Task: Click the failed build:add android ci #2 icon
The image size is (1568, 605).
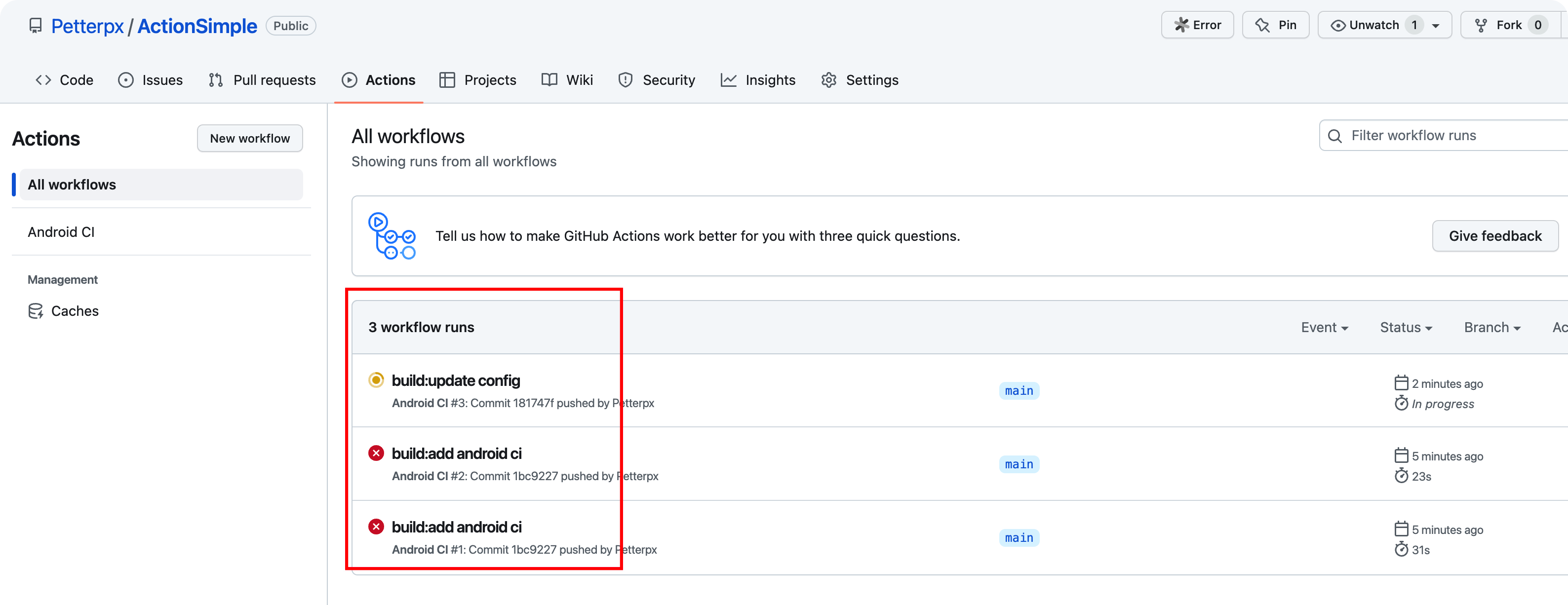Action: click(x=376, y=453)
